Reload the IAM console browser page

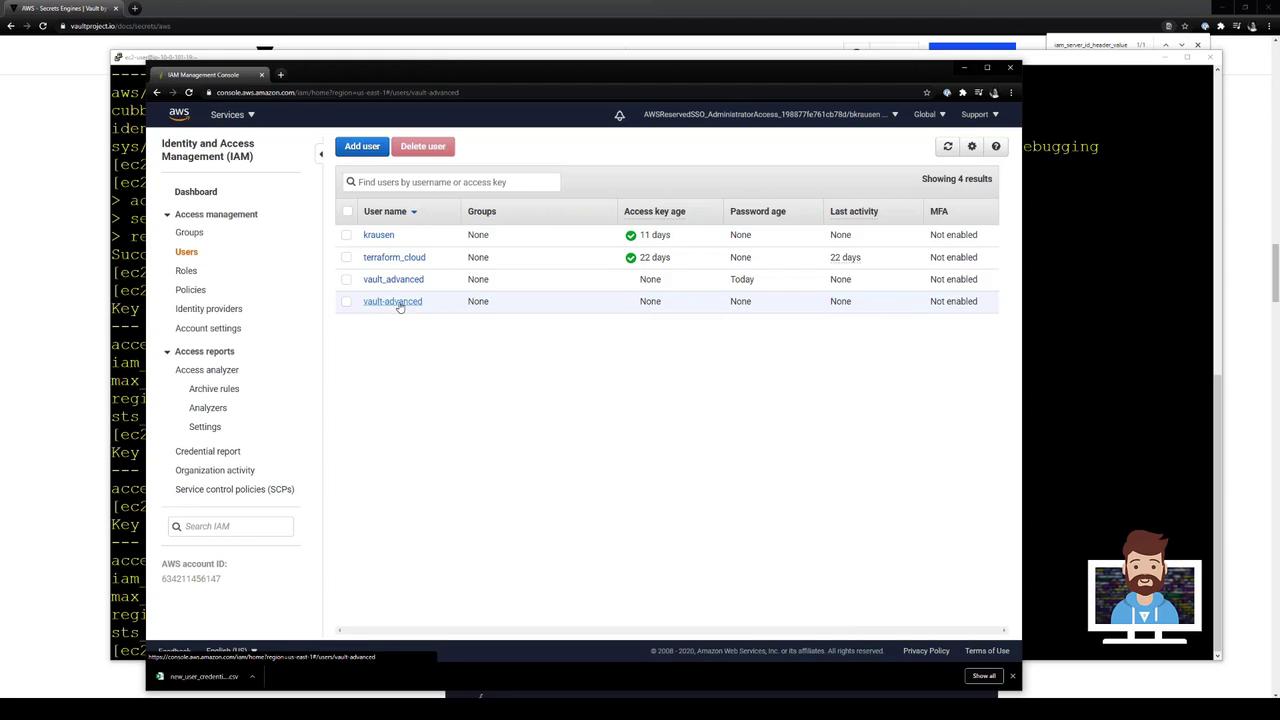189,93
